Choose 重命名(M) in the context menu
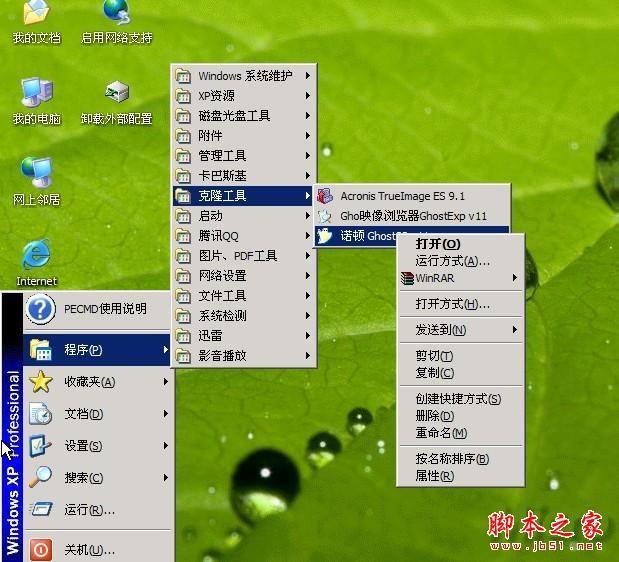Image resolution: width=619 pixels, height=562 pixels. click(461, 433)
